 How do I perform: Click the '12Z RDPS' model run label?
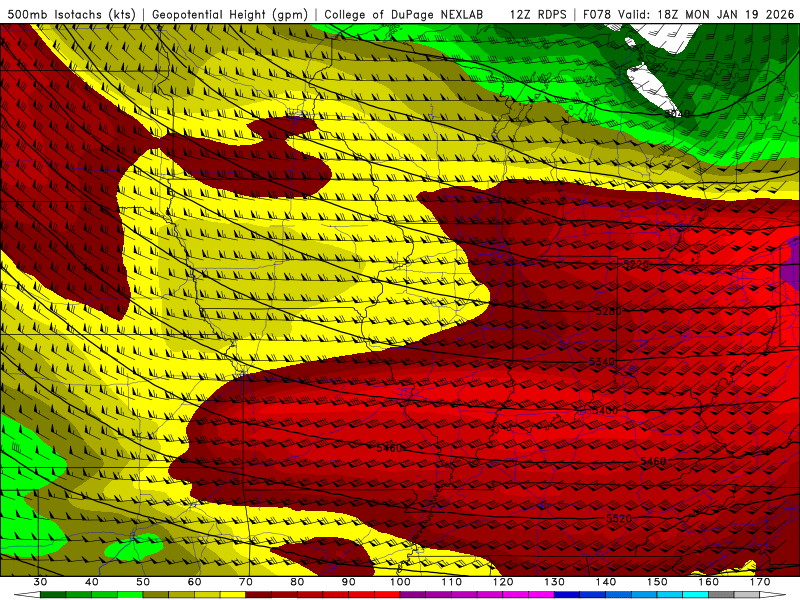tap(538, 14)
